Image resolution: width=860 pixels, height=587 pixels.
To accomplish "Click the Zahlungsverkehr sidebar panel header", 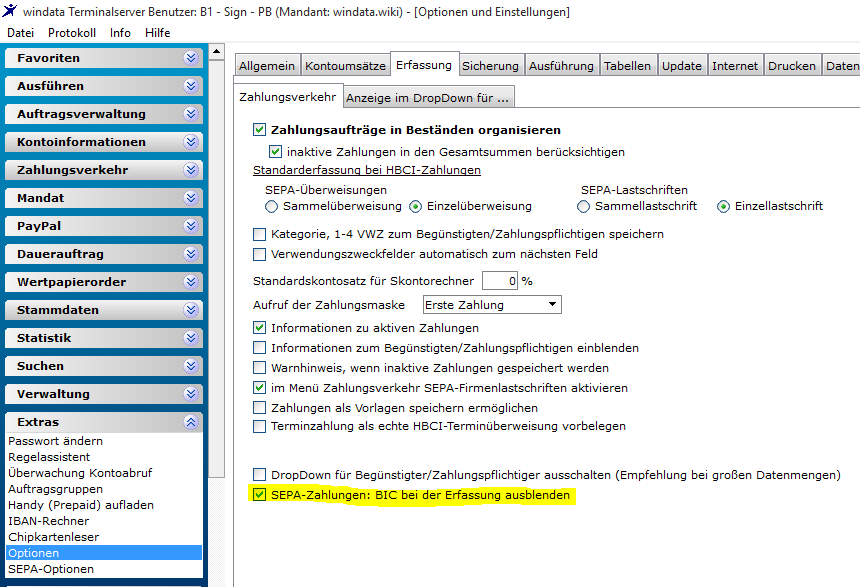I will (x=104, y=170).
